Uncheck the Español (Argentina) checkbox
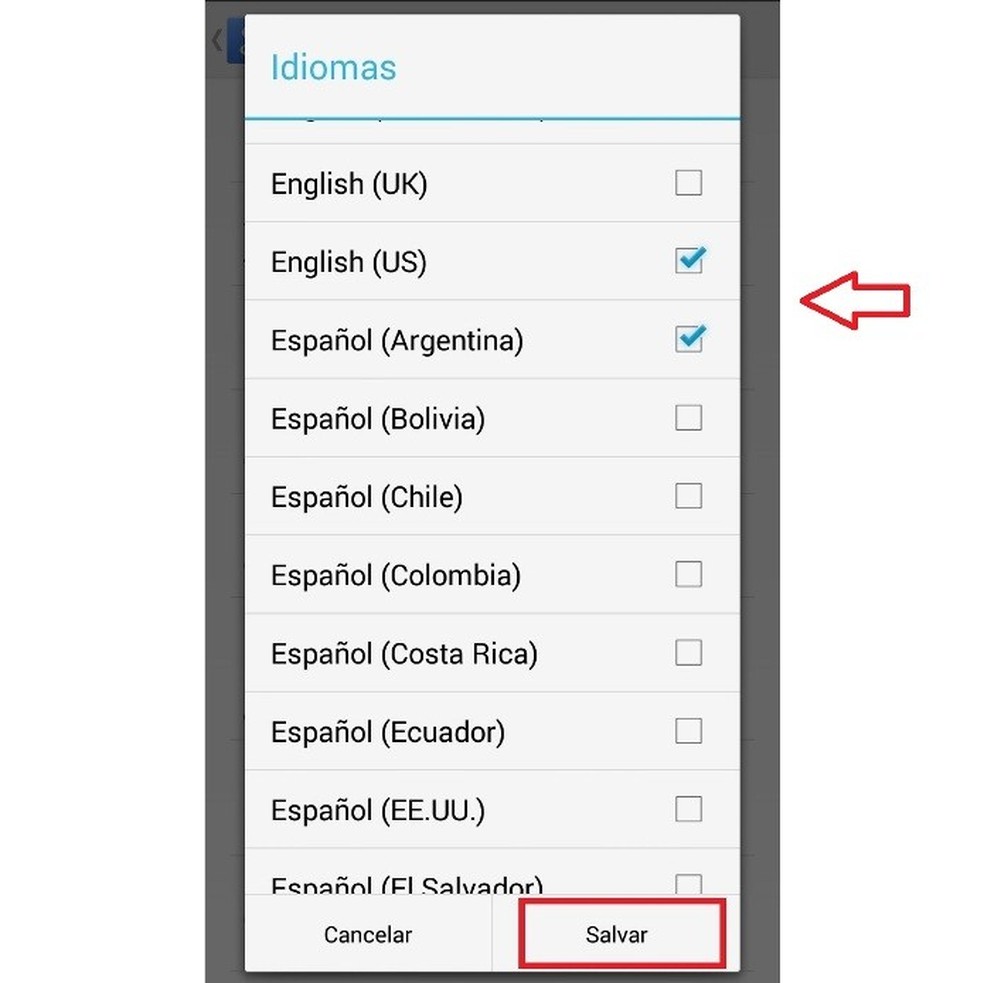This screenshot has height=983, width=984. pyautogui.click(x=689, y=339)
